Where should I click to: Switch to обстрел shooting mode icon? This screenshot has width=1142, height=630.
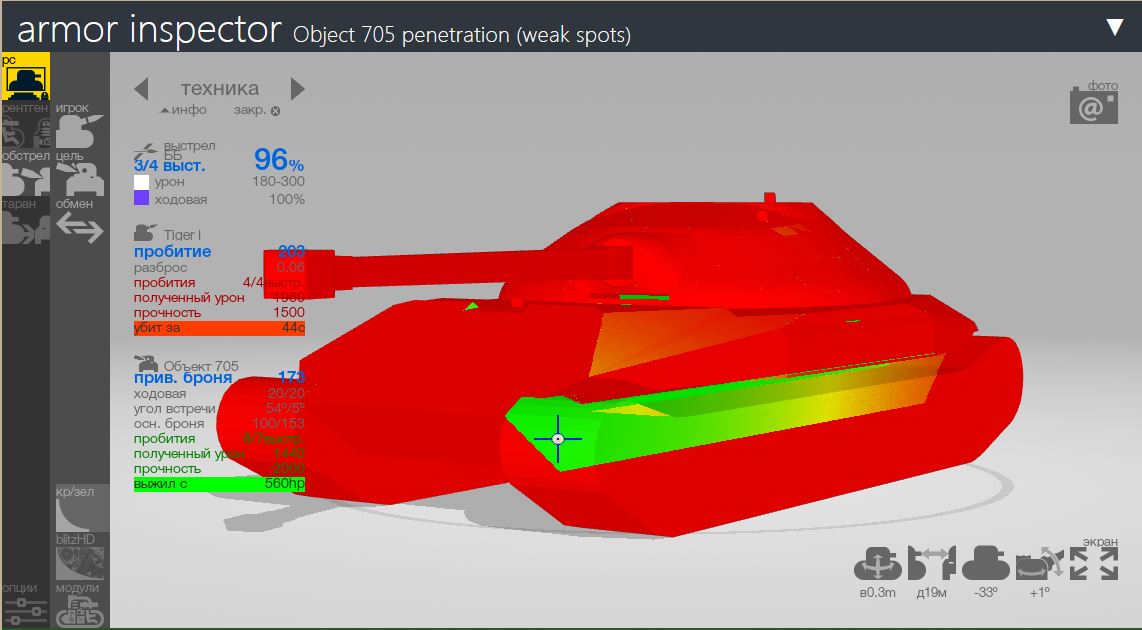tap(25, 180)
